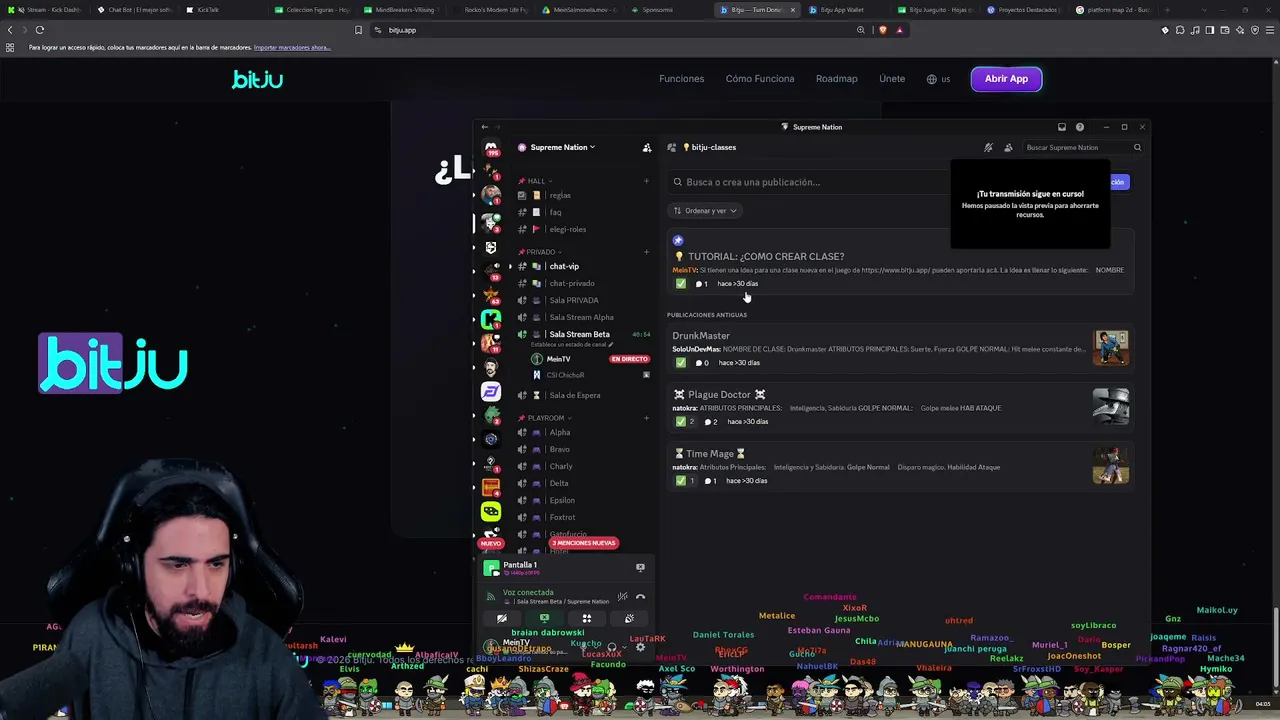Open notification settings bell in channel header
1280x720 pixels.
[988, 147]
